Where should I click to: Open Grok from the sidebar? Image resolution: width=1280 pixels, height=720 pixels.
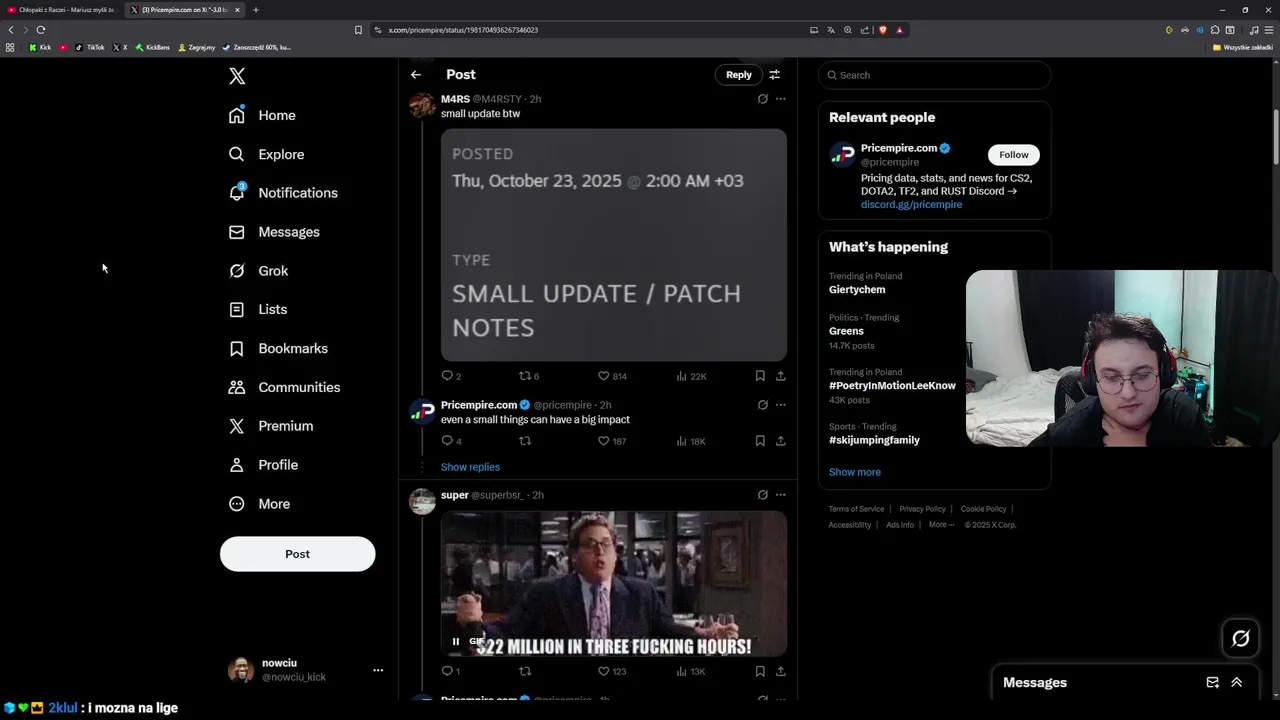point(258,271)
